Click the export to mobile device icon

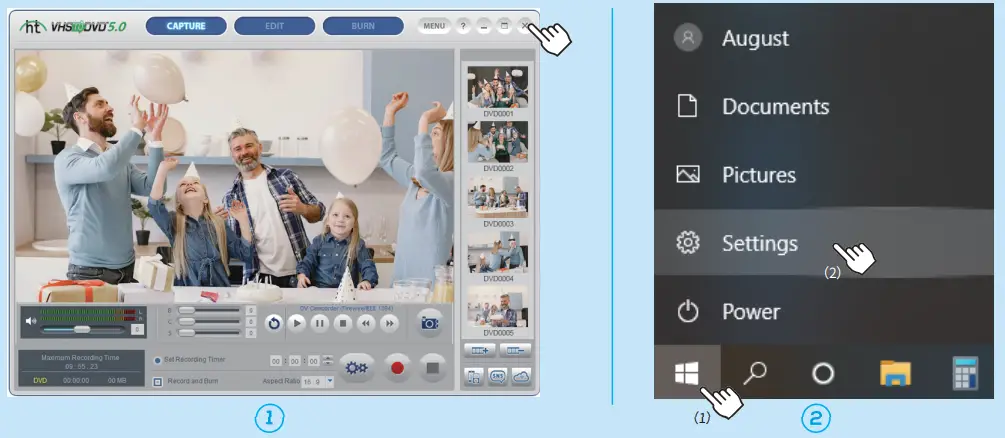[474, 377]
